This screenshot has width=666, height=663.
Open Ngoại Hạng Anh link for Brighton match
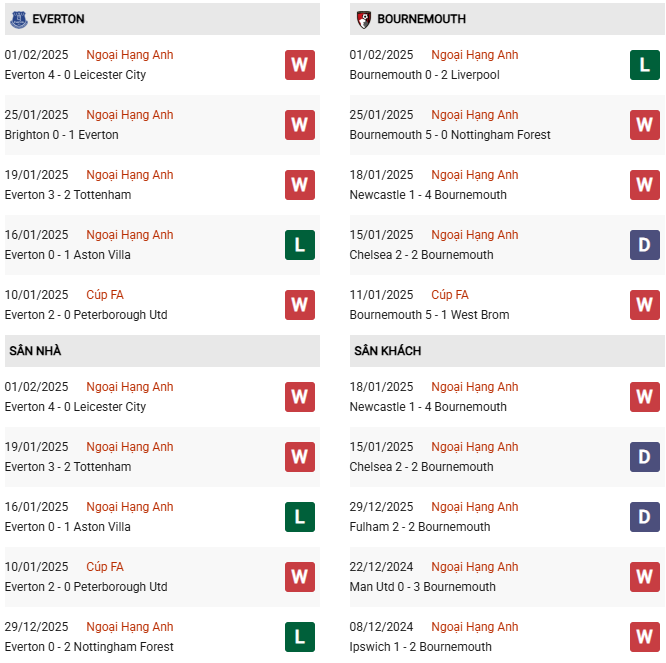[x=130, y=115]
